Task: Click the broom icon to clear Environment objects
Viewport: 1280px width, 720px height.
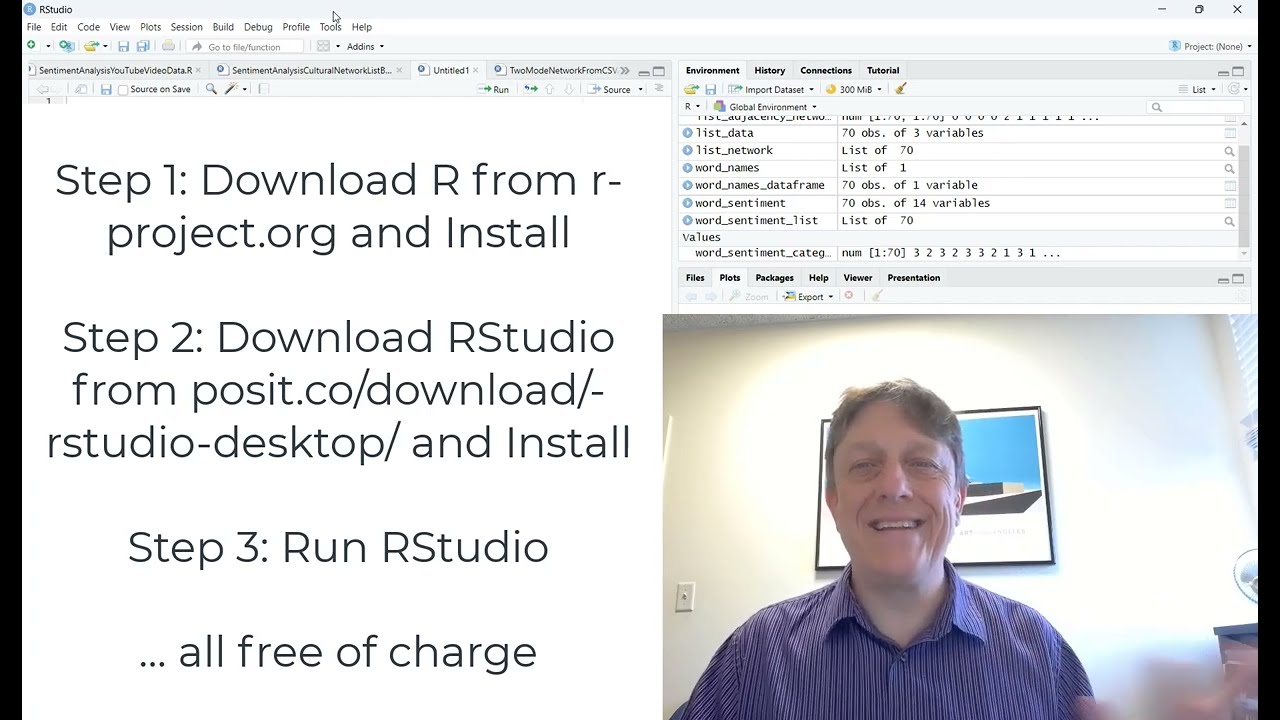Action: 900,89
